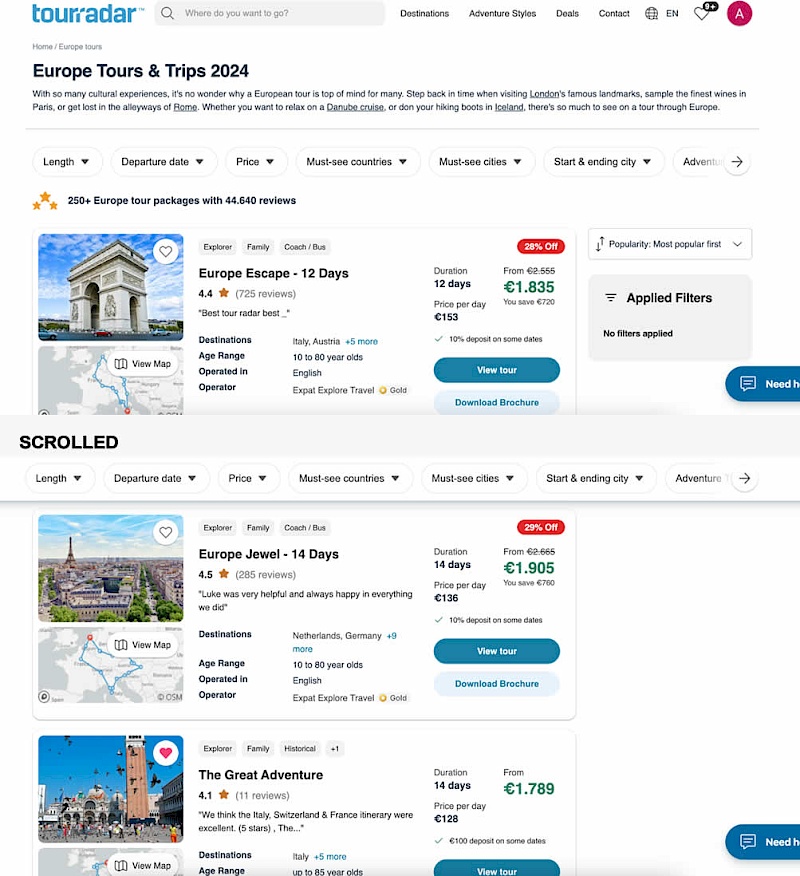Click the TourRadar logo

click(x=87, y=13)
